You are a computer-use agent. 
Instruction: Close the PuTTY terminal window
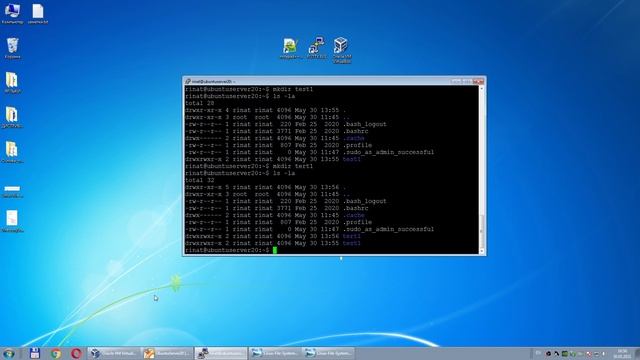[478, 81]
